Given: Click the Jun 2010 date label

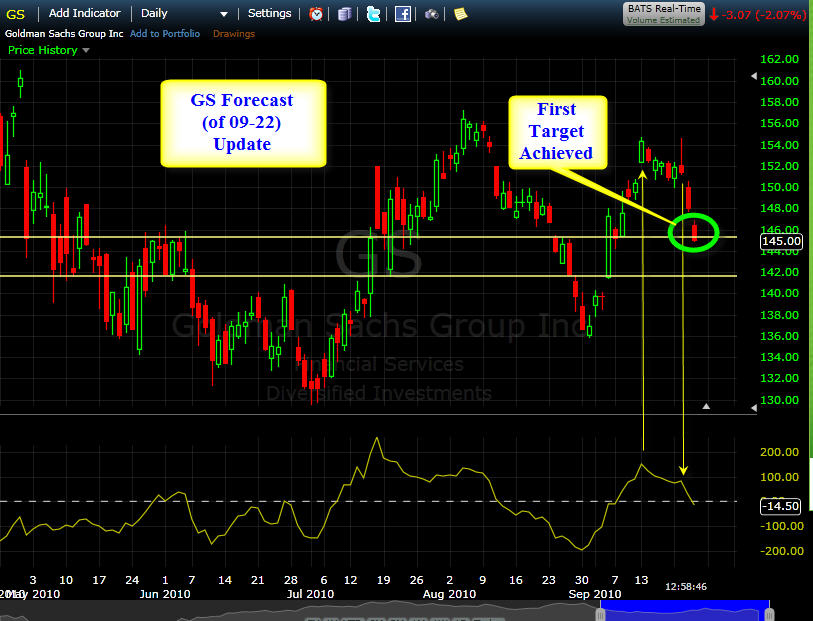Looking at the screenshot, I should [x=165, y=594].
